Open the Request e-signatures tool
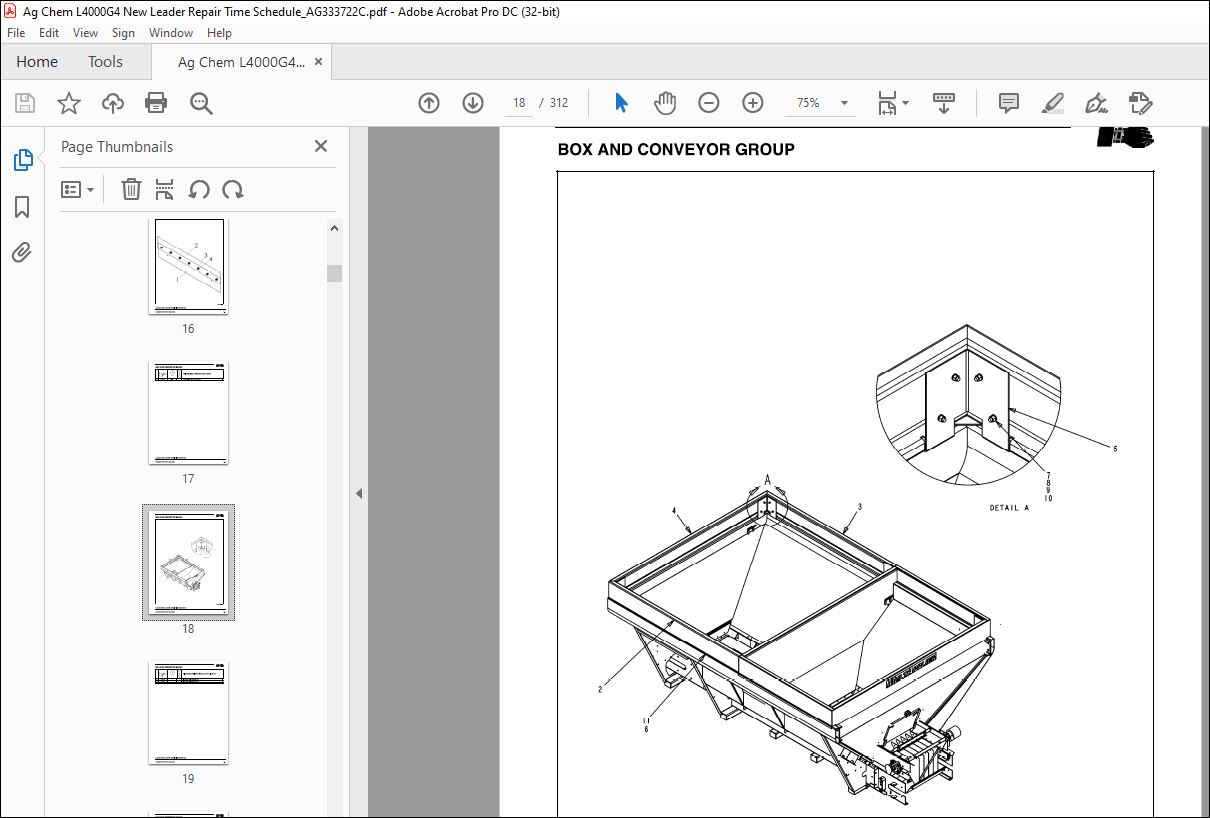Screen dimensions: 1210x818 (1141, 103)
